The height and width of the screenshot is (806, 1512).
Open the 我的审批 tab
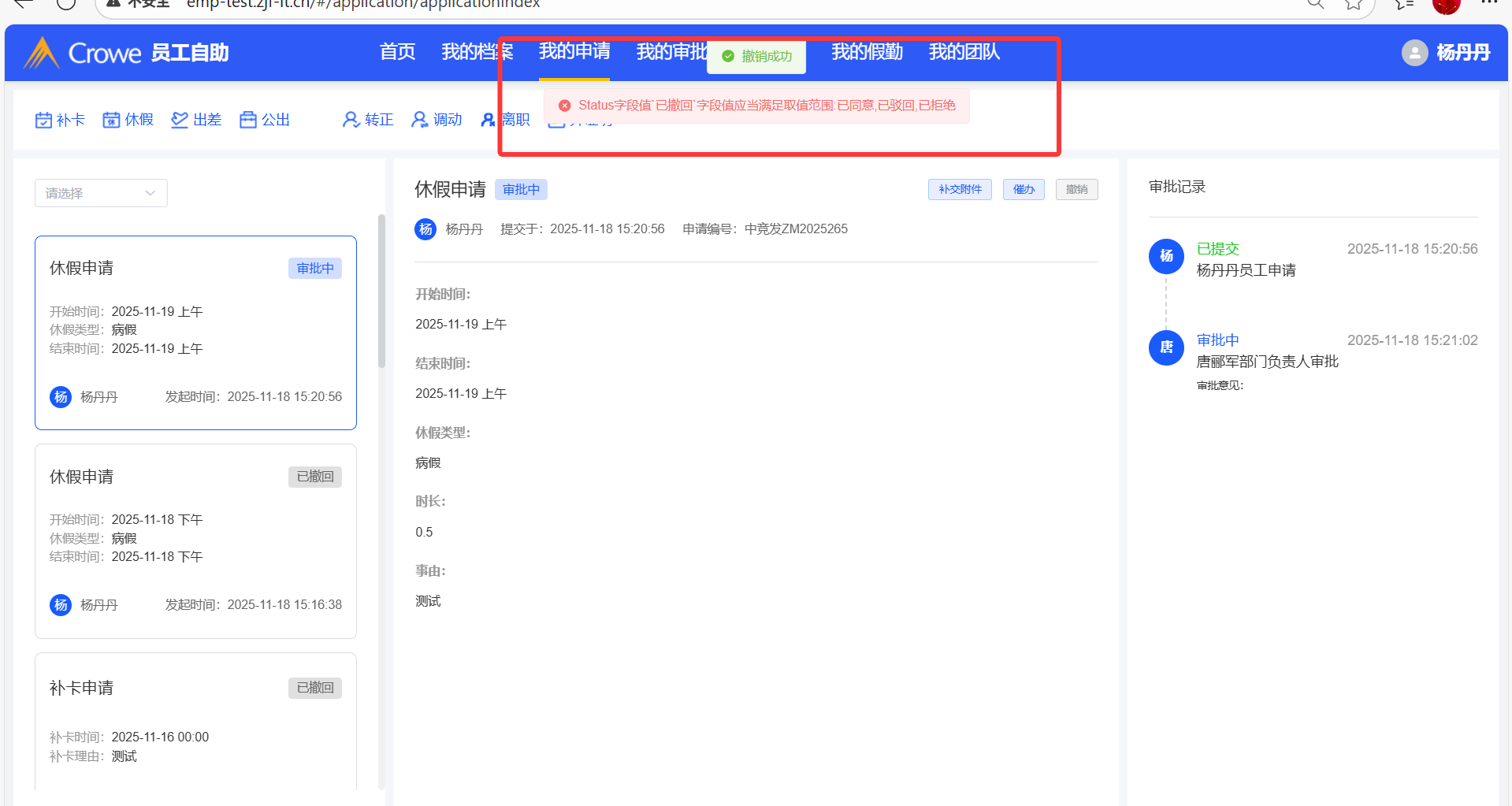[672, 52]
